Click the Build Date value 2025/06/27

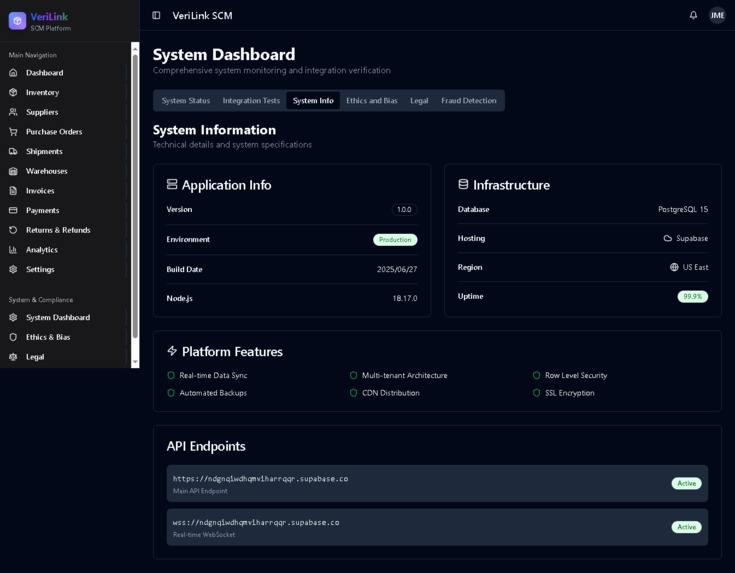(397, 269)
